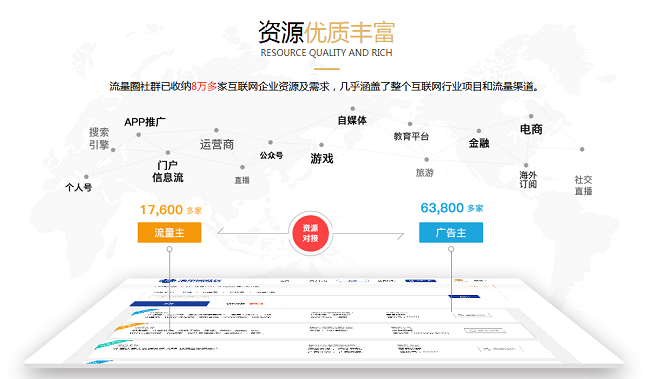The width and height of the screenshot is (650, 379).
Task: Select the 个人号 label
Action: 78,187
